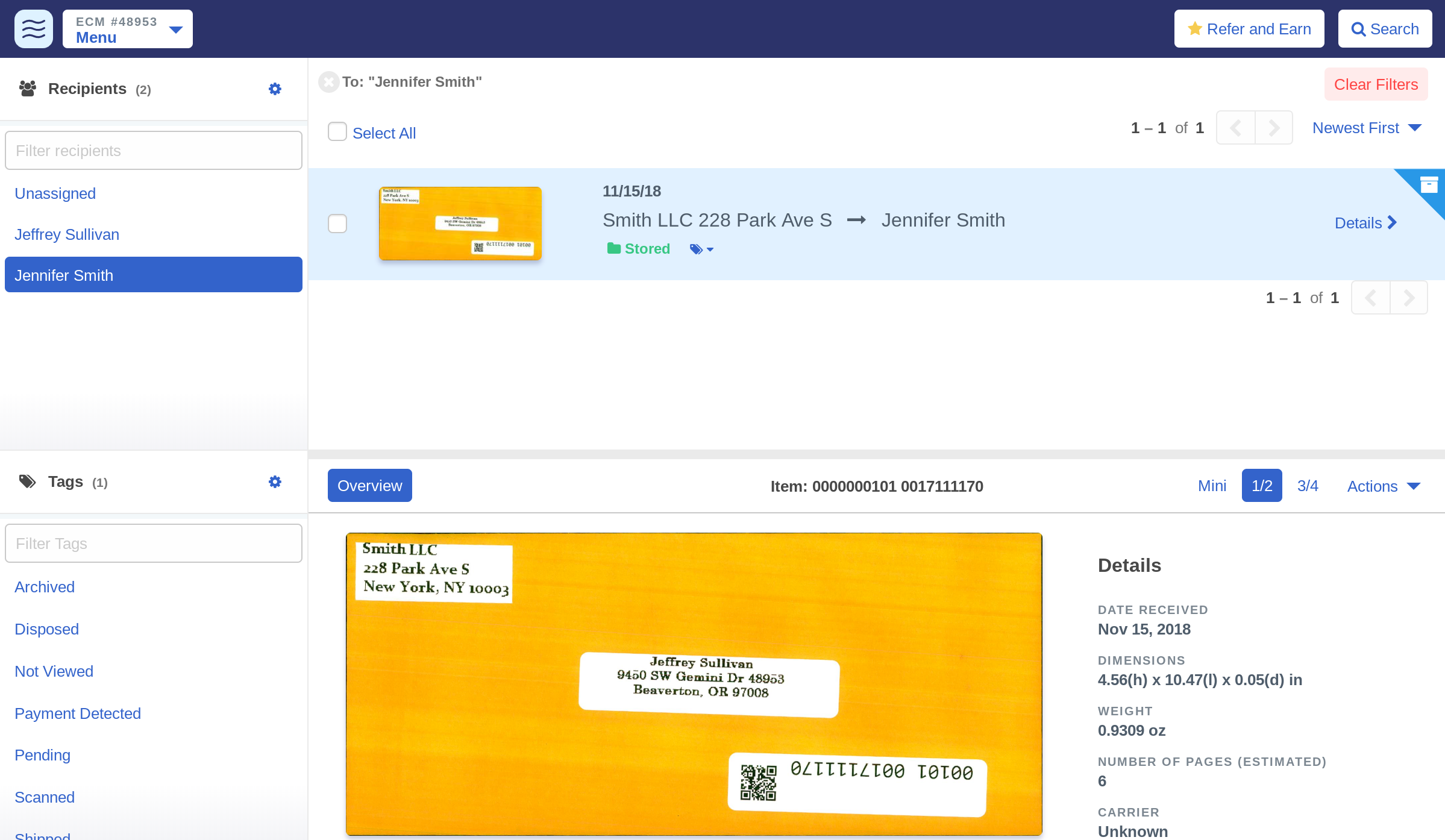Open the Actions dropdown

tap(1384, 486)
